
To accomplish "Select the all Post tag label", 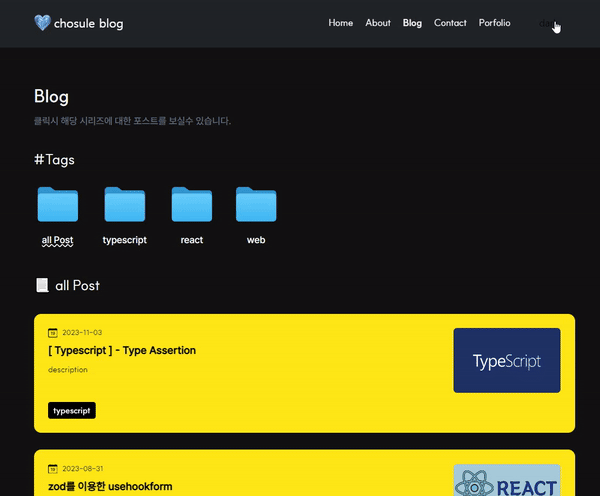I will [57, 240].
